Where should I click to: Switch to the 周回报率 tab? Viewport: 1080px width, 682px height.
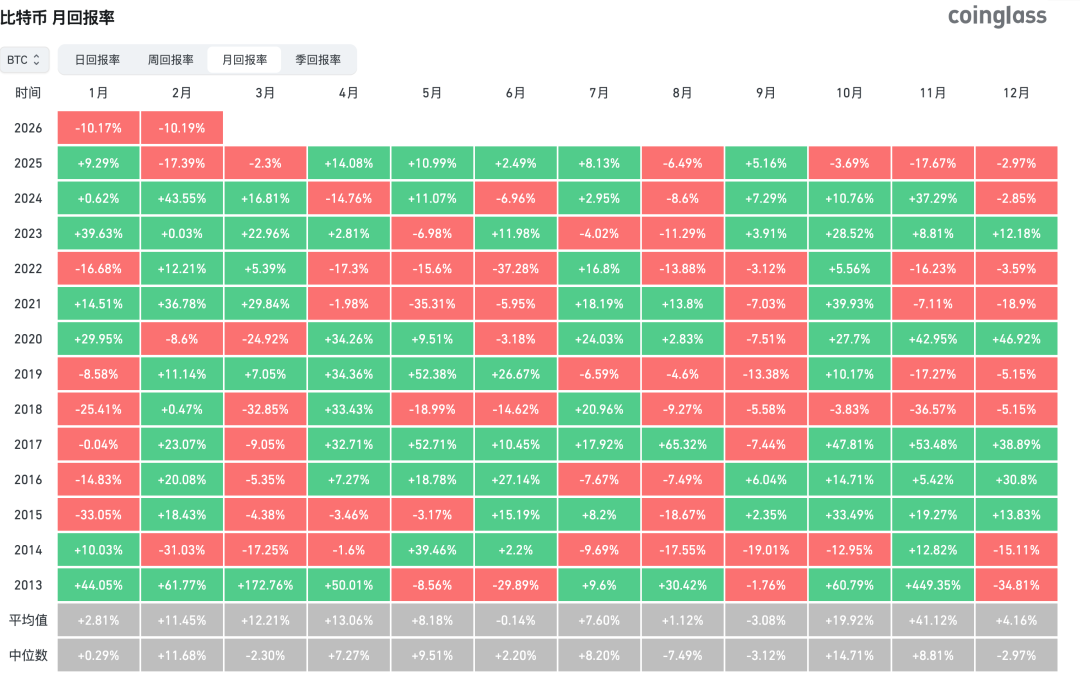[x=170, y=60]
